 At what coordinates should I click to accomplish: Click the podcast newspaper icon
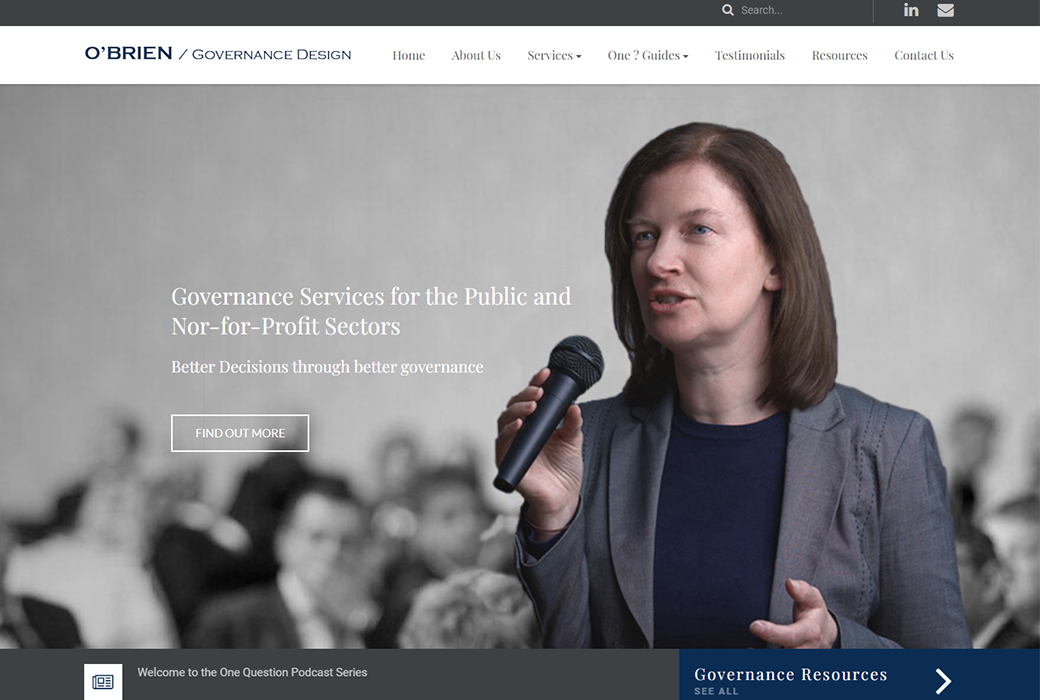103,681
